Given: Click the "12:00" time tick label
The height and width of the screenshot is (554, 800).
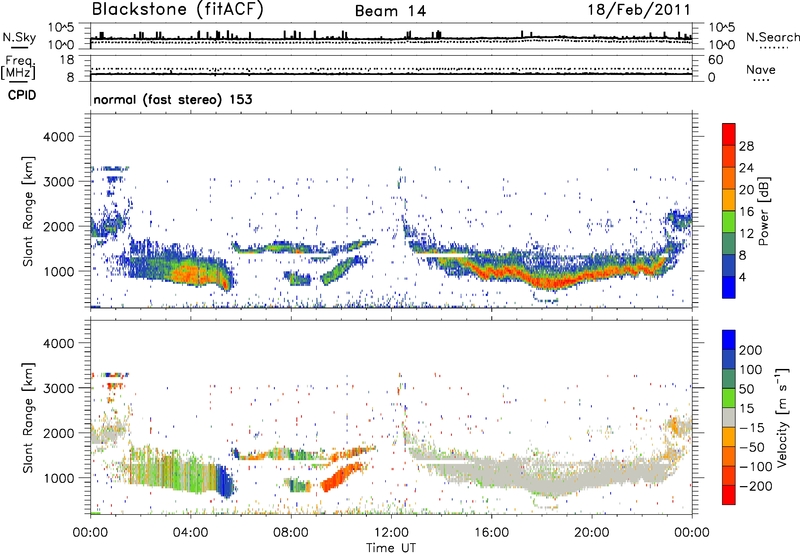Looking at the screenshot, I should tap(391, 533).
